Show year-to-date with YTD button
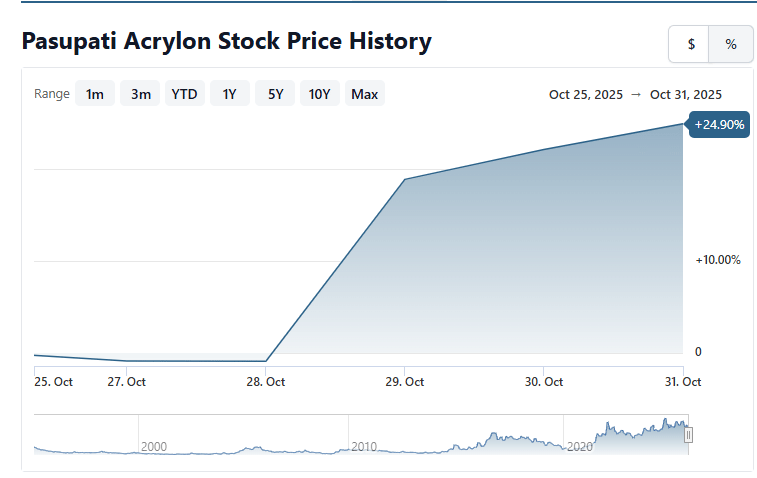Viewport: 757px width, 478px height. [x=184, y=94]
